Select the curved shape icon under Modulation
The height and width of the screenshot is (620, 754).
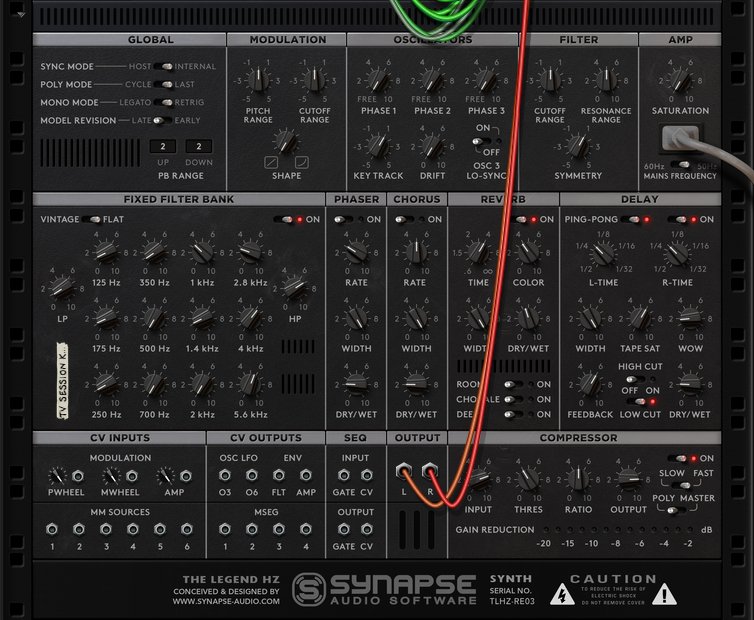pyautogui.click(x=302, y=162)
